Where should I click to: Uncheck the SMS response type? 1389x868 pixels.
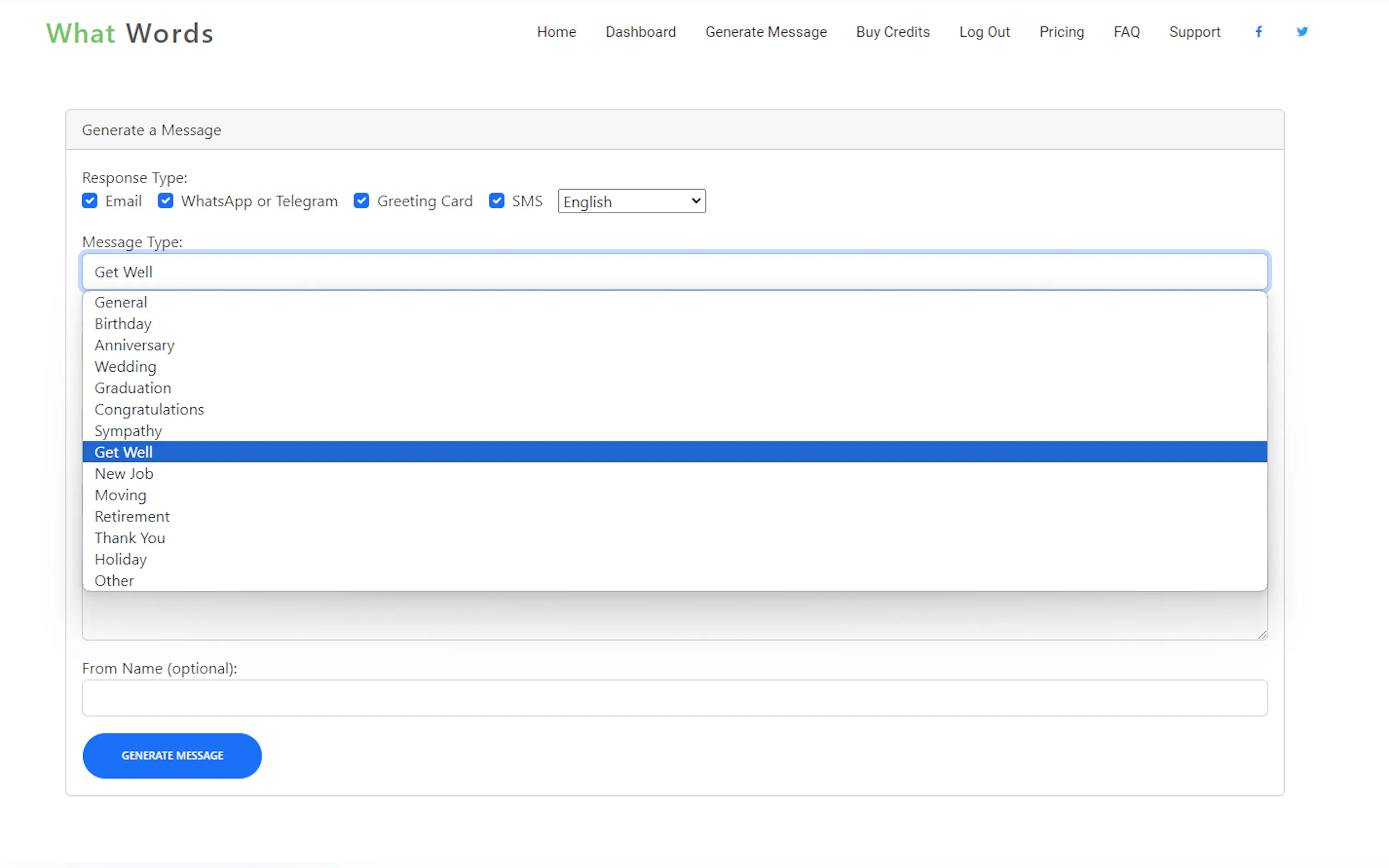pos(497,201)
